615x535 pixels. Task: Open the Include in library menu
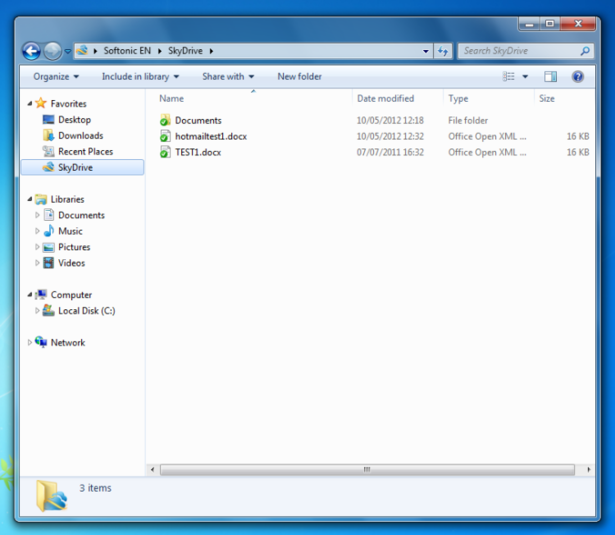pyautogui.click(x=140, y=76)
